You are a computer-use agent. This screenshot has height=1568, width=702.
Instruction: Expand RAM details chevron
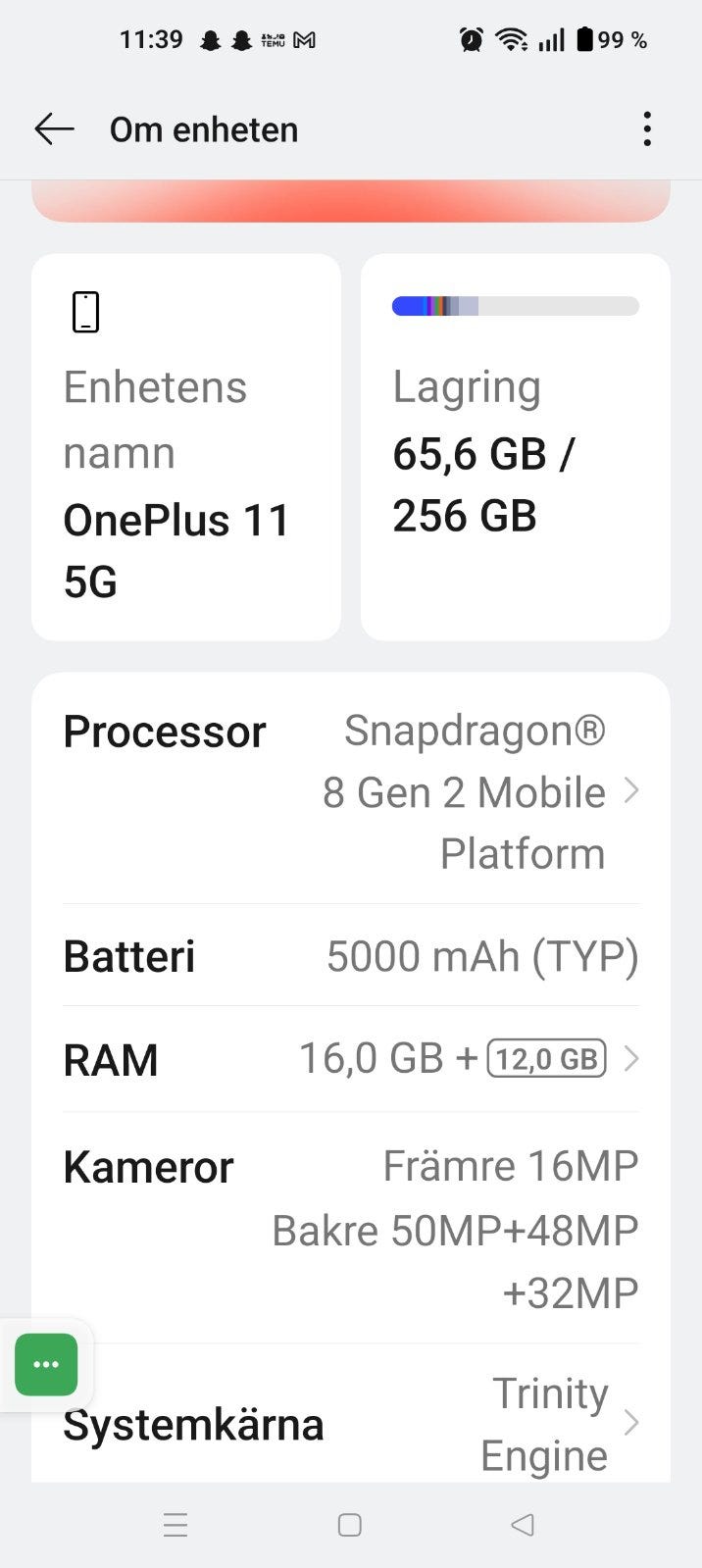pyautogui.click(x=631, y=1059)
